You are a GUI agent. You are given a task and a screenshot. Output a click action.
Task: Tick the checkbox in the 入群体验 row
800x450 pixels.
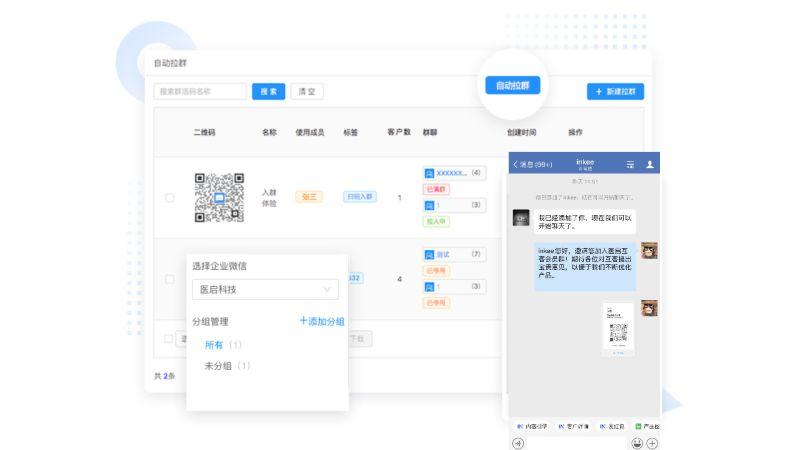point(169,197)
